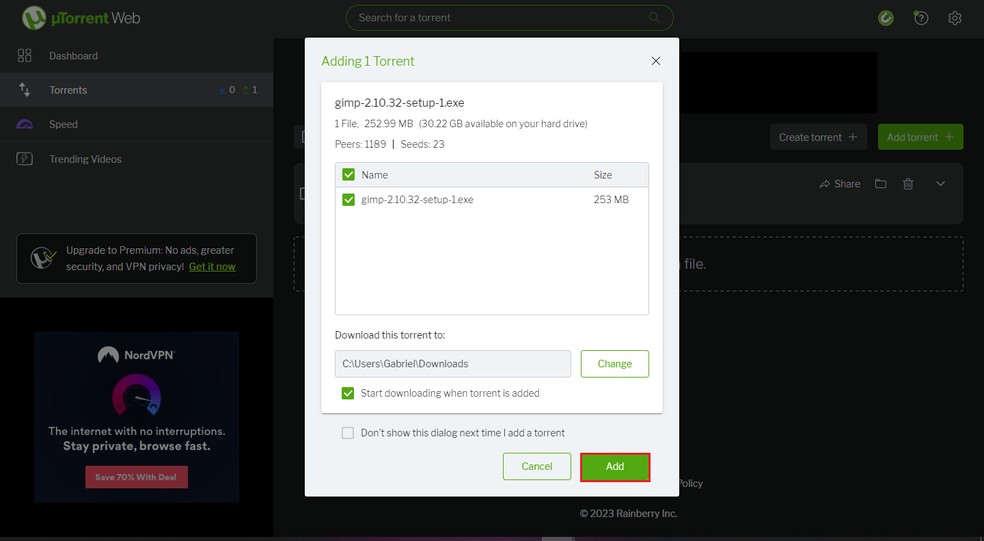Click the Change folder button
Screen dimensions: 984x541
tap(614, 364)
